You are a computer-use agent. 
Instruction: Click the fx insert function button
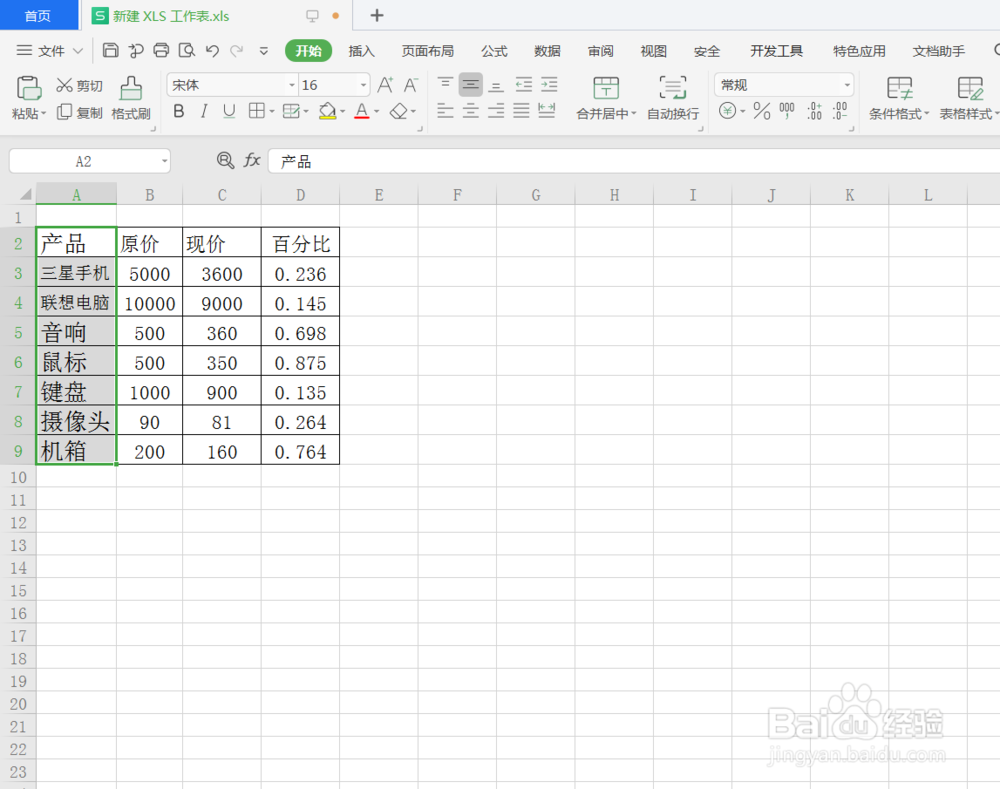coord(252,161)
